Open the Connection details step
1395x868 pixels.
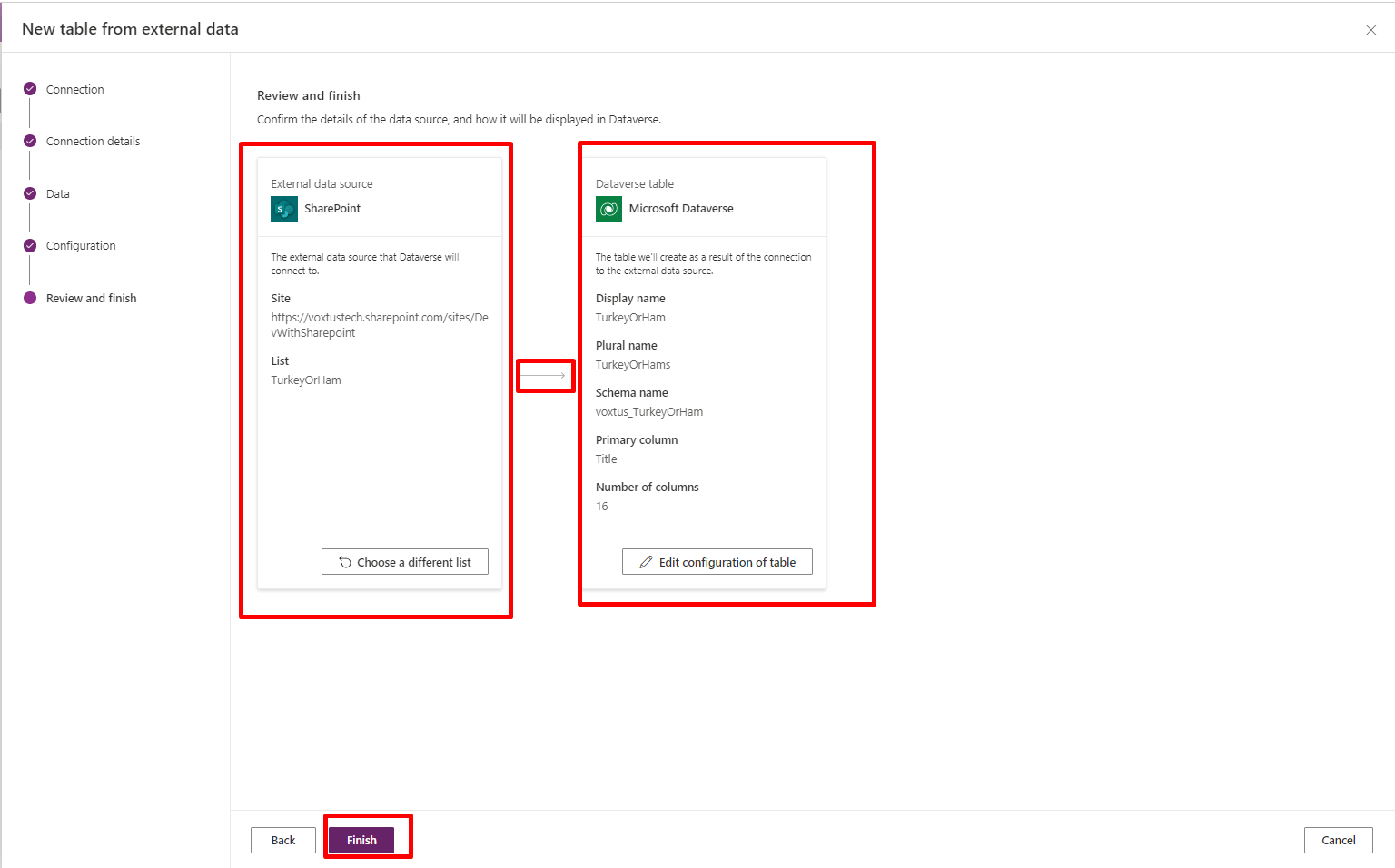tap(93, 141)
